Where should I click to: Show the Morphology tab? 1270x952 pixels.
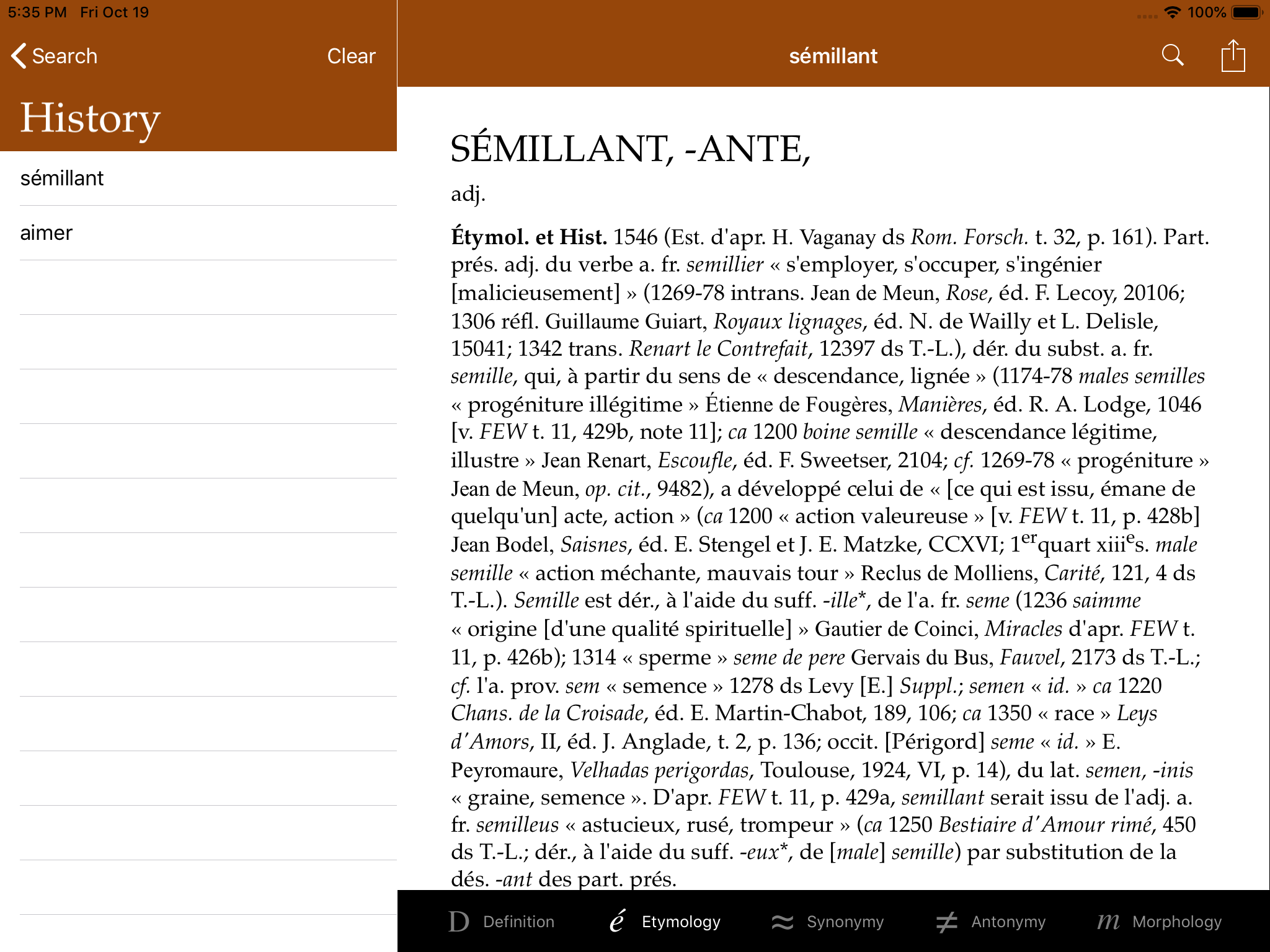pyautogui.click(x=1176, y=922)
